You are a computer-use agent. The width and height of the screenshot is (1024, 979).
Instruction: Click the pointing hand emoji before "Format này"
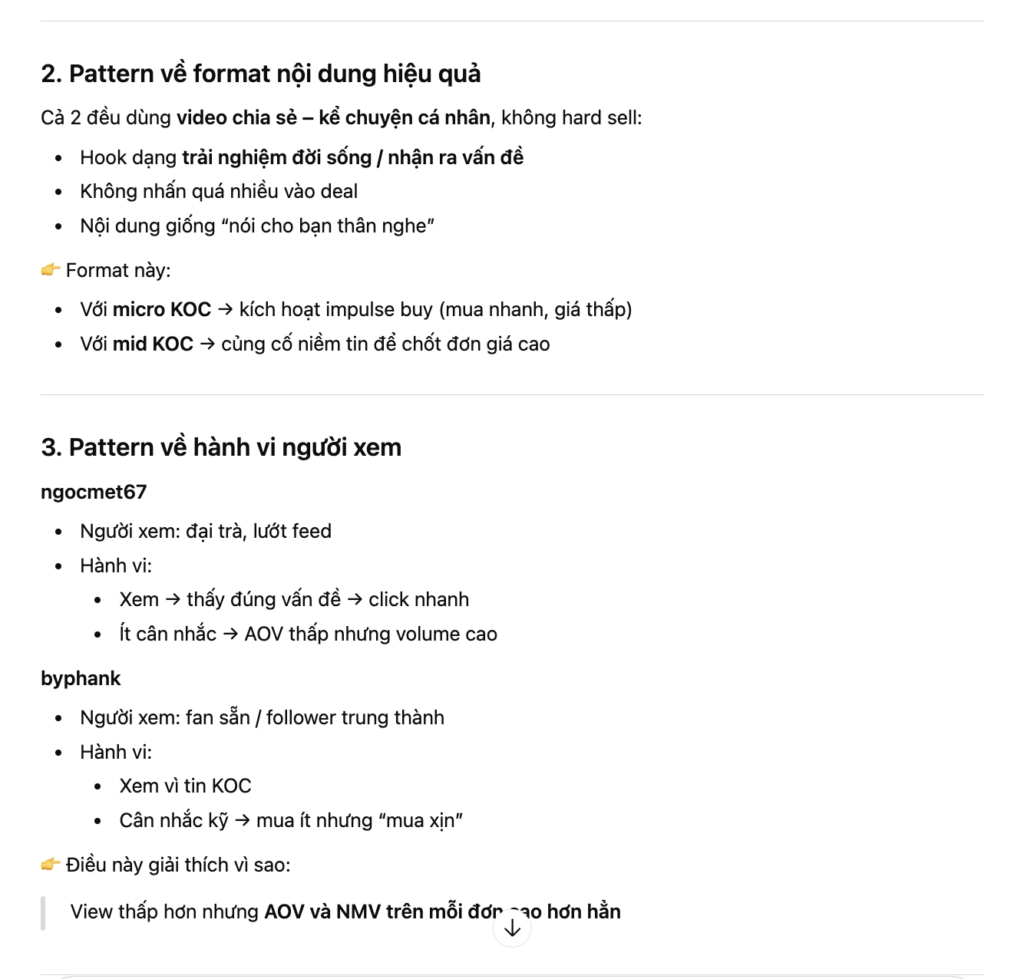[x=51, y=270]
